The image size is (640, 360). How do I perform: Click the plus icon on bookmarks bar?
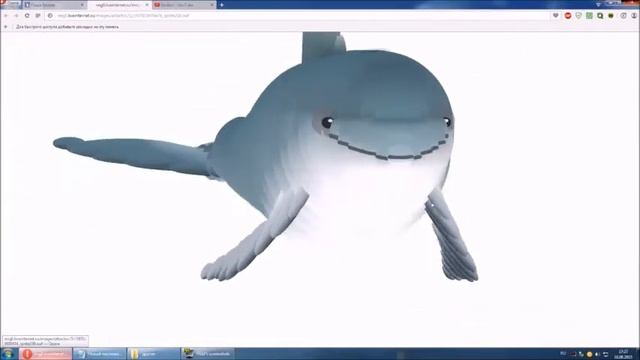6,27
